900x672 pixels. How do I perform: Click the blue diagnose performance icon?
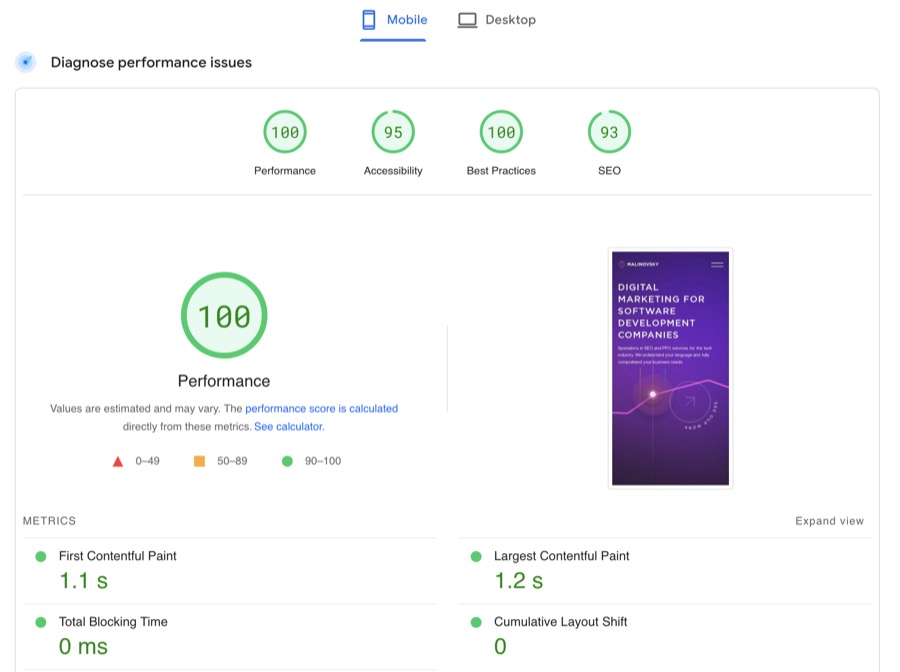click(x=26, y=62)
